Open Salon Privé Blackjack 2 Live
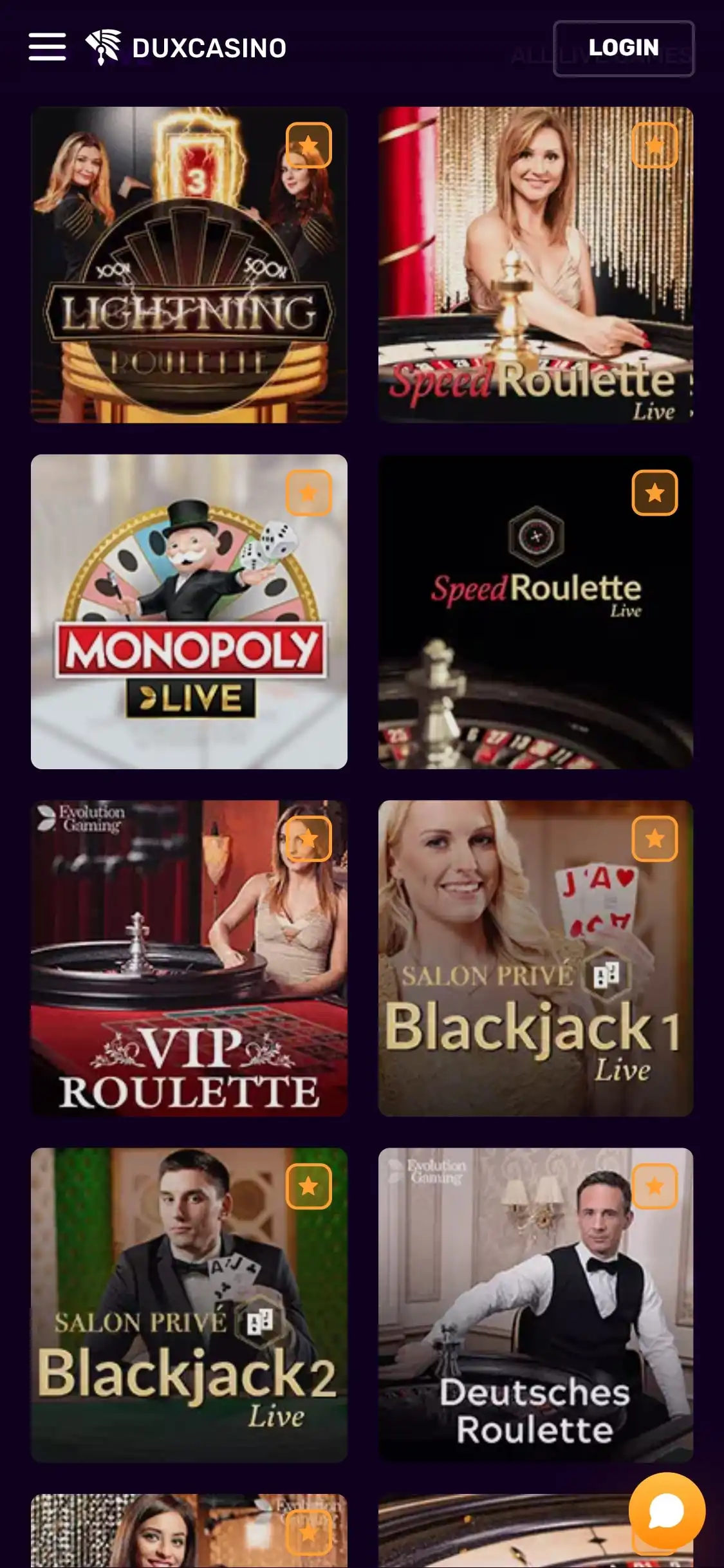This screenshot has width=724, height=1568. point(189,1305)
